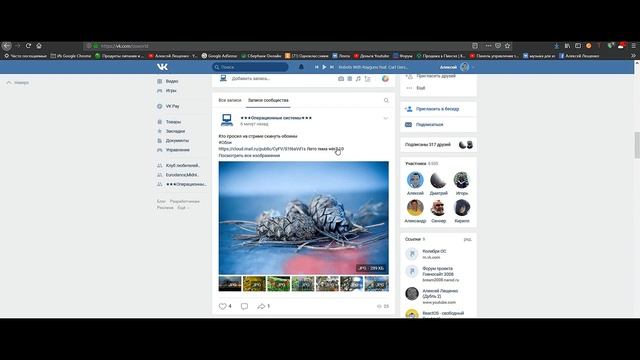Like the post with the heart icon
The width and height of the screenshot is (640, 360).
(222, 306)
